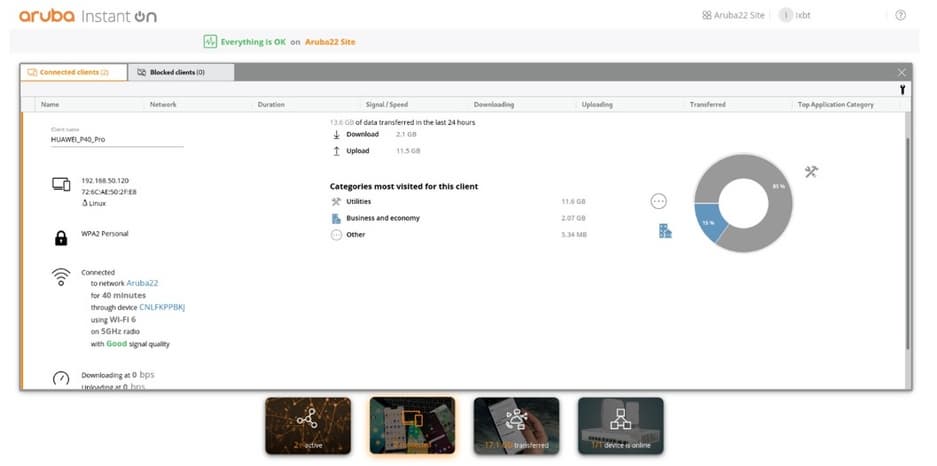Click the Aruba Instant On logo

click(88, 16)
